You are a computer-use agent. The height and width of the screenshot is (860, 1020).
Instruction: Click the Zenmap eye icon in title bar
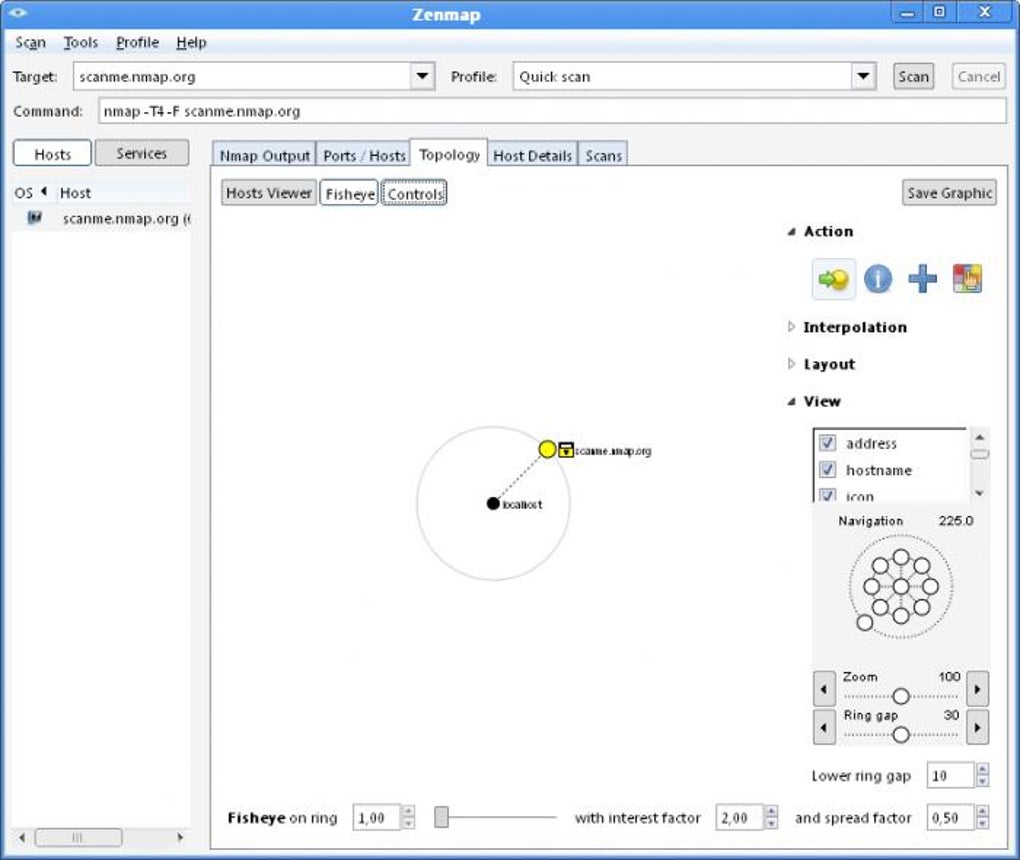coord(18,12)
